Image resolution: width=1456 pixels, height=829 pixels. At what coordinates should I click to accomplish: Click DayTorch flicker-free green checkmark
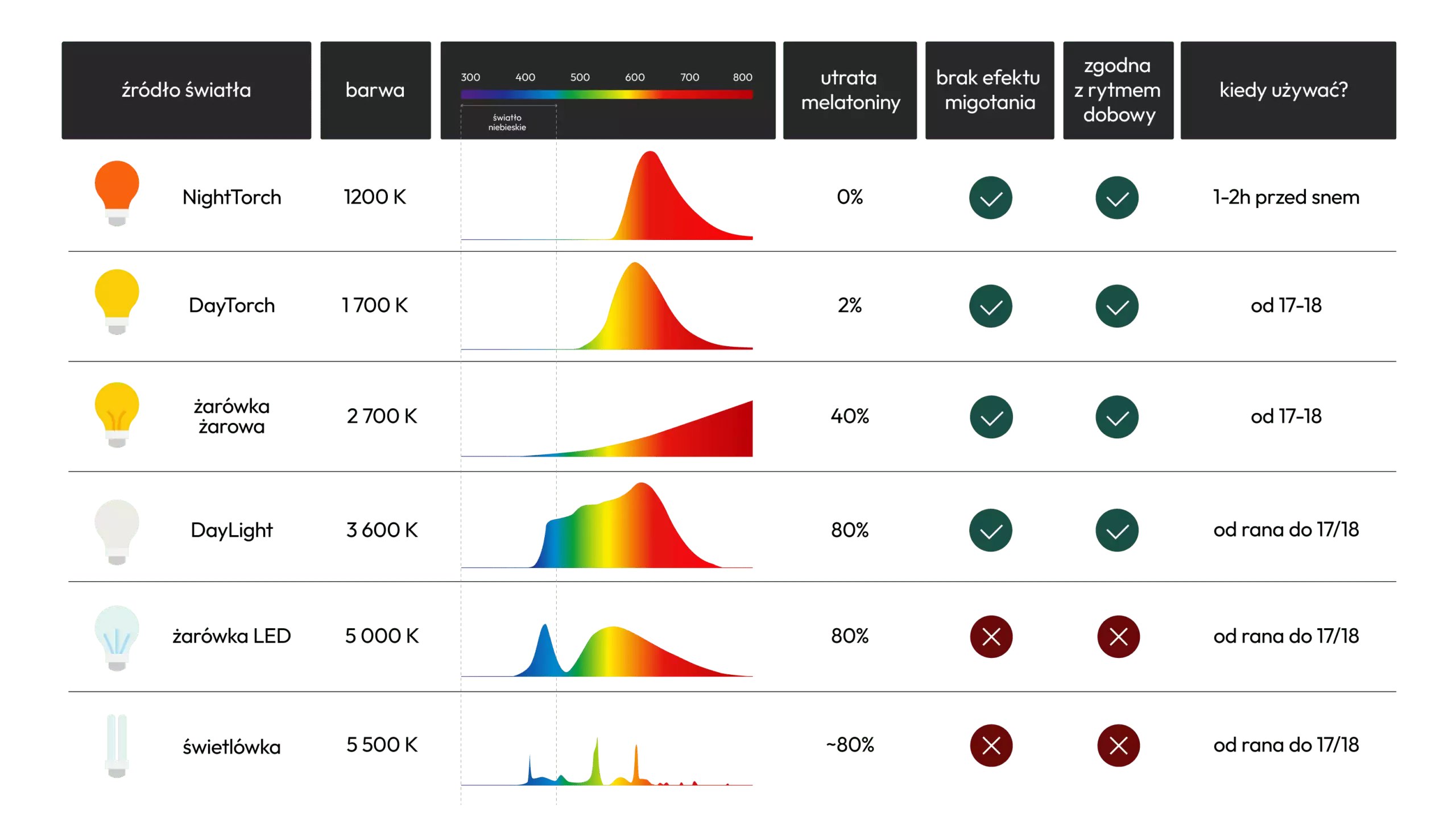tap(990, 306)
